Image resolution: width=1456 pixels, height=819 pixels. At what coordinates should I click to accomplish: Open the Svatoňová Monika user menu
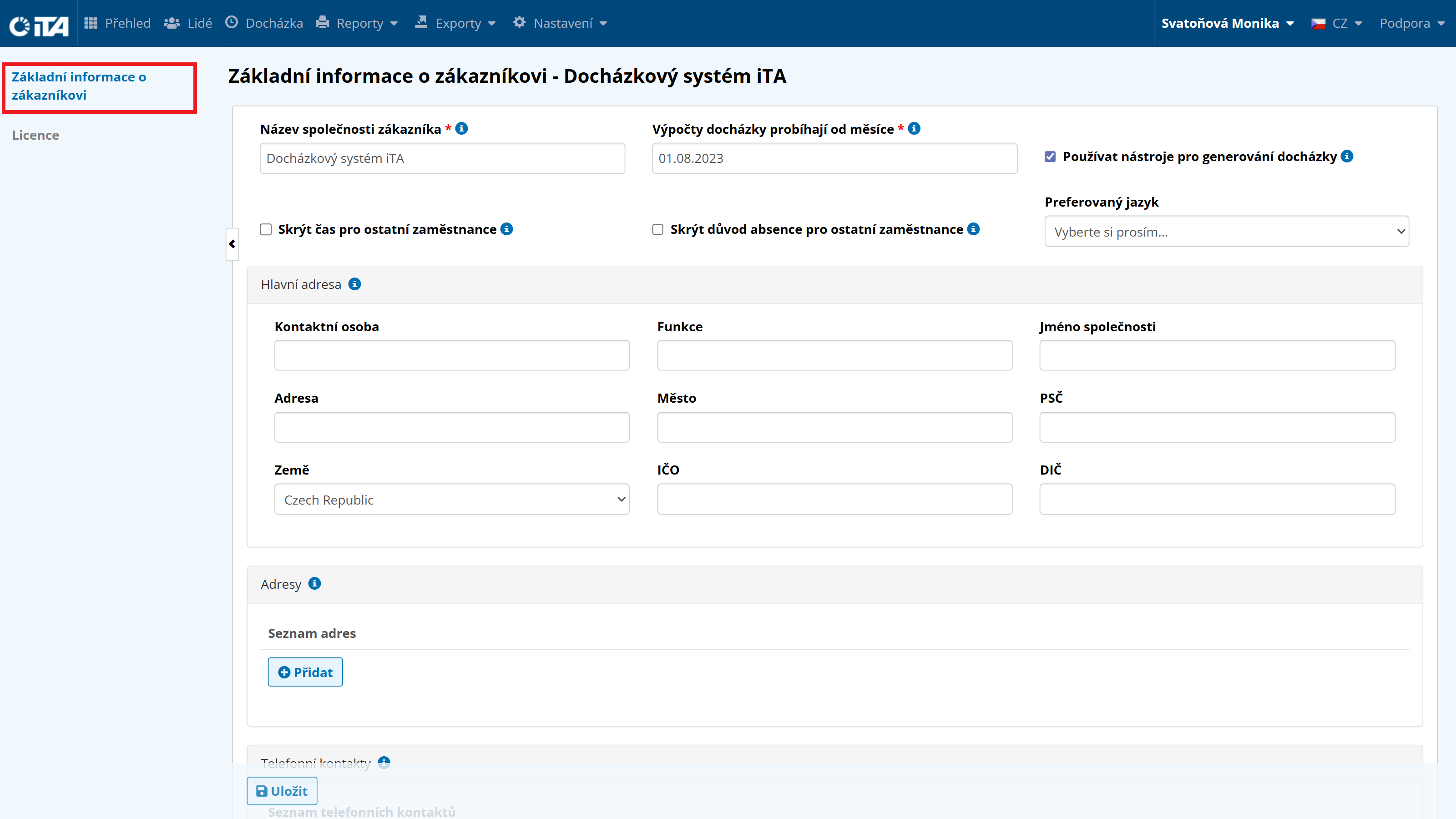point(1228,24)
